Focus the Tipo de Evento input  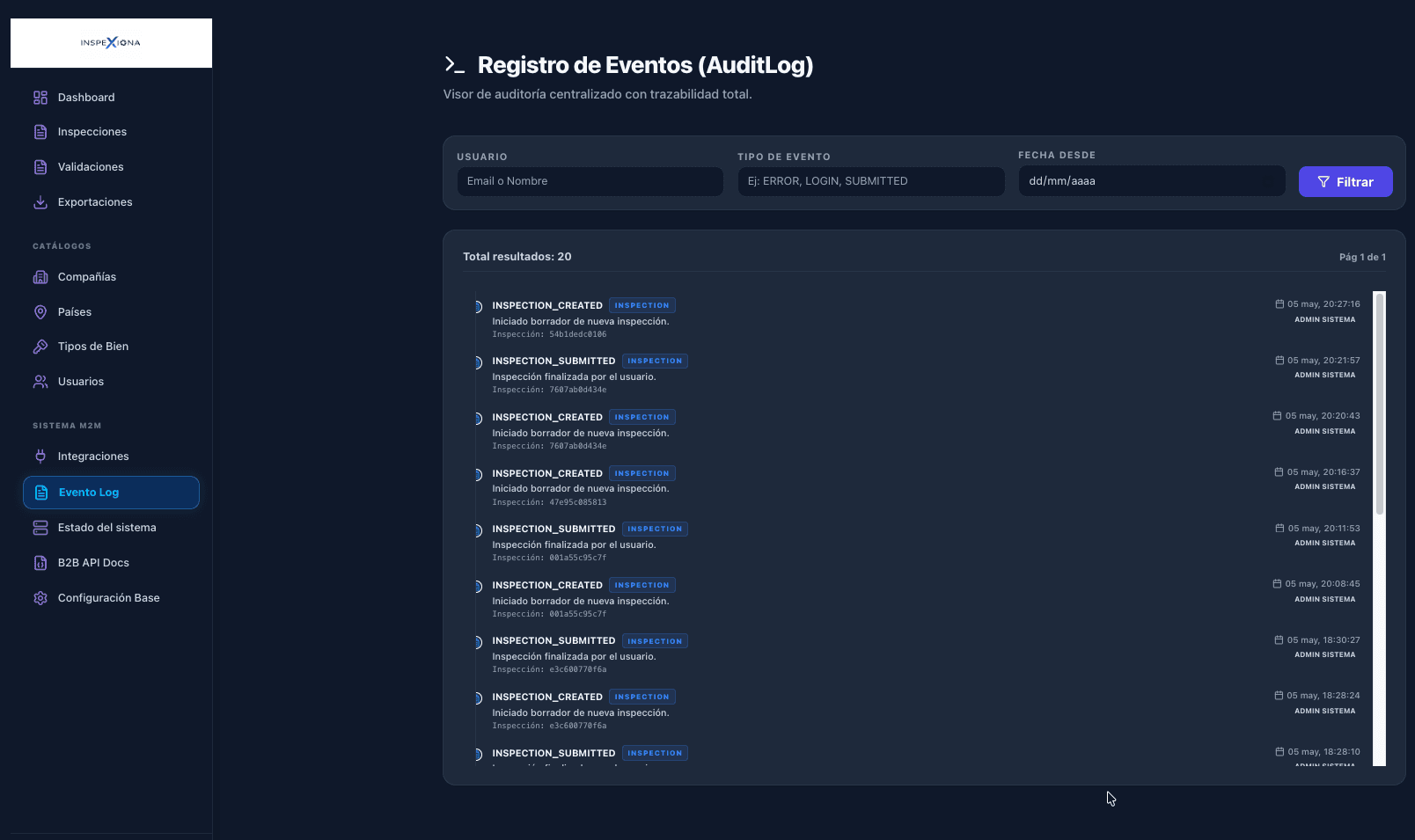(871, 181)
